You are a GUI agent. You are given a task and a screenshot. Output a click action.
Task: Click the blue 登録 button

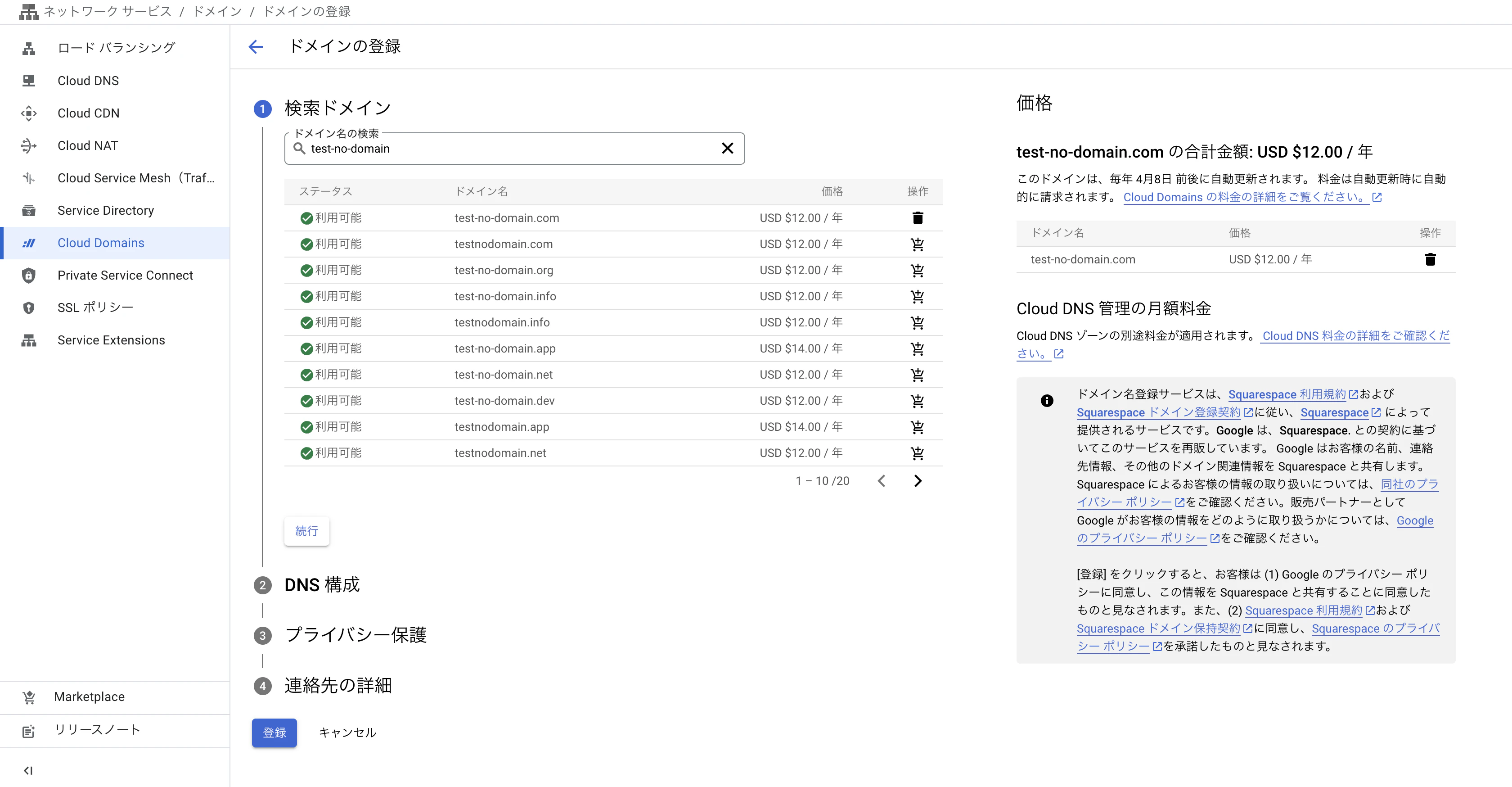pos(274,733)
